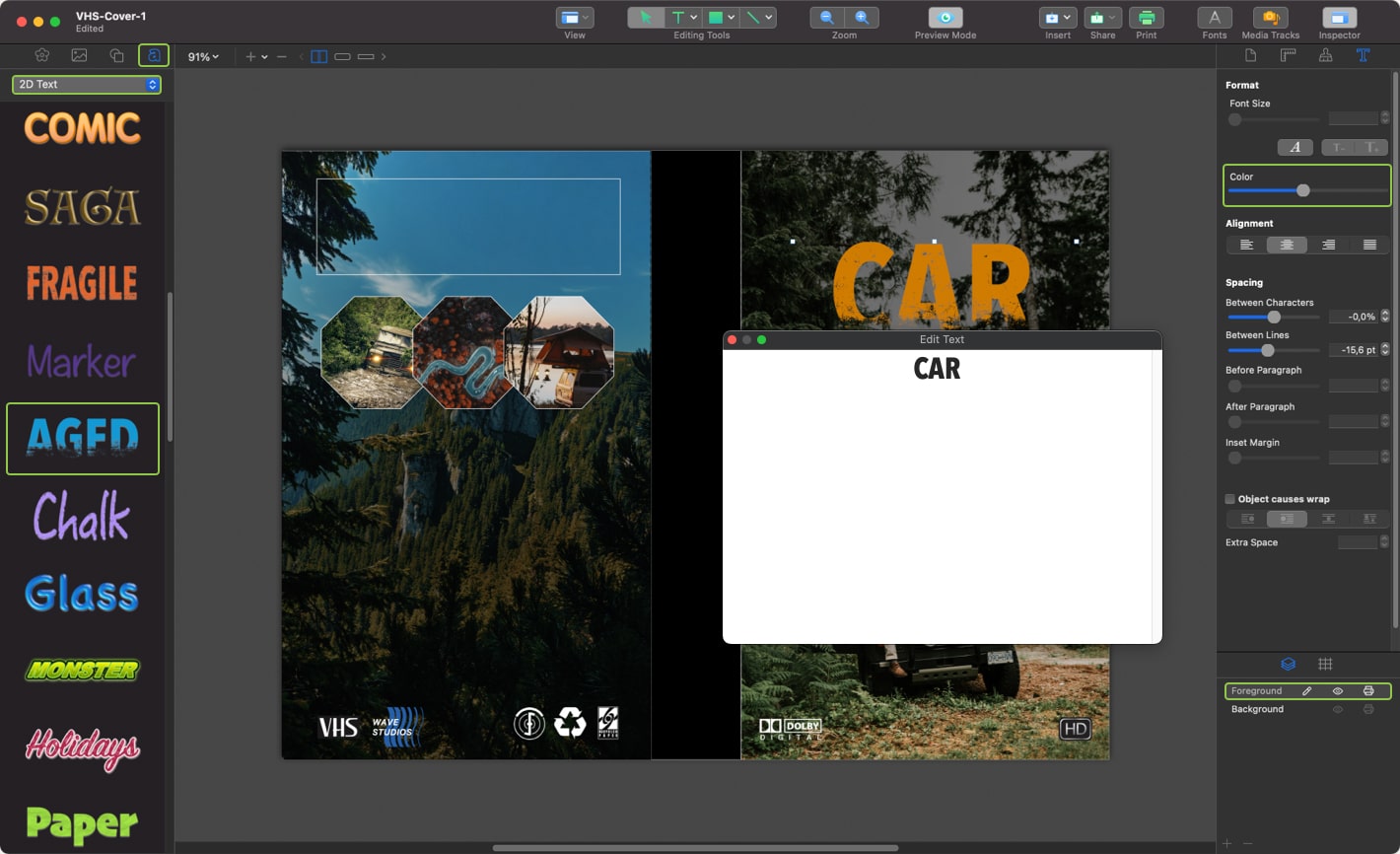Select the Text inspector icon
The height and width of the screenshot is (854, 1400).
1364,55
